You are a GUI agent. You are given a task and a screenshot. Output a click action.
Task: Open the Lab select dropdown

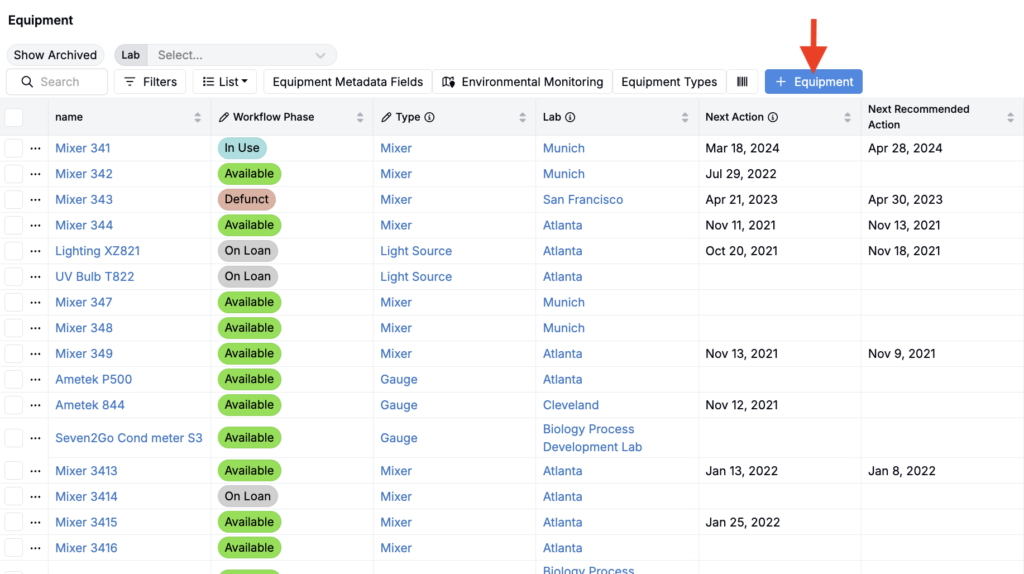pos(242,55)
